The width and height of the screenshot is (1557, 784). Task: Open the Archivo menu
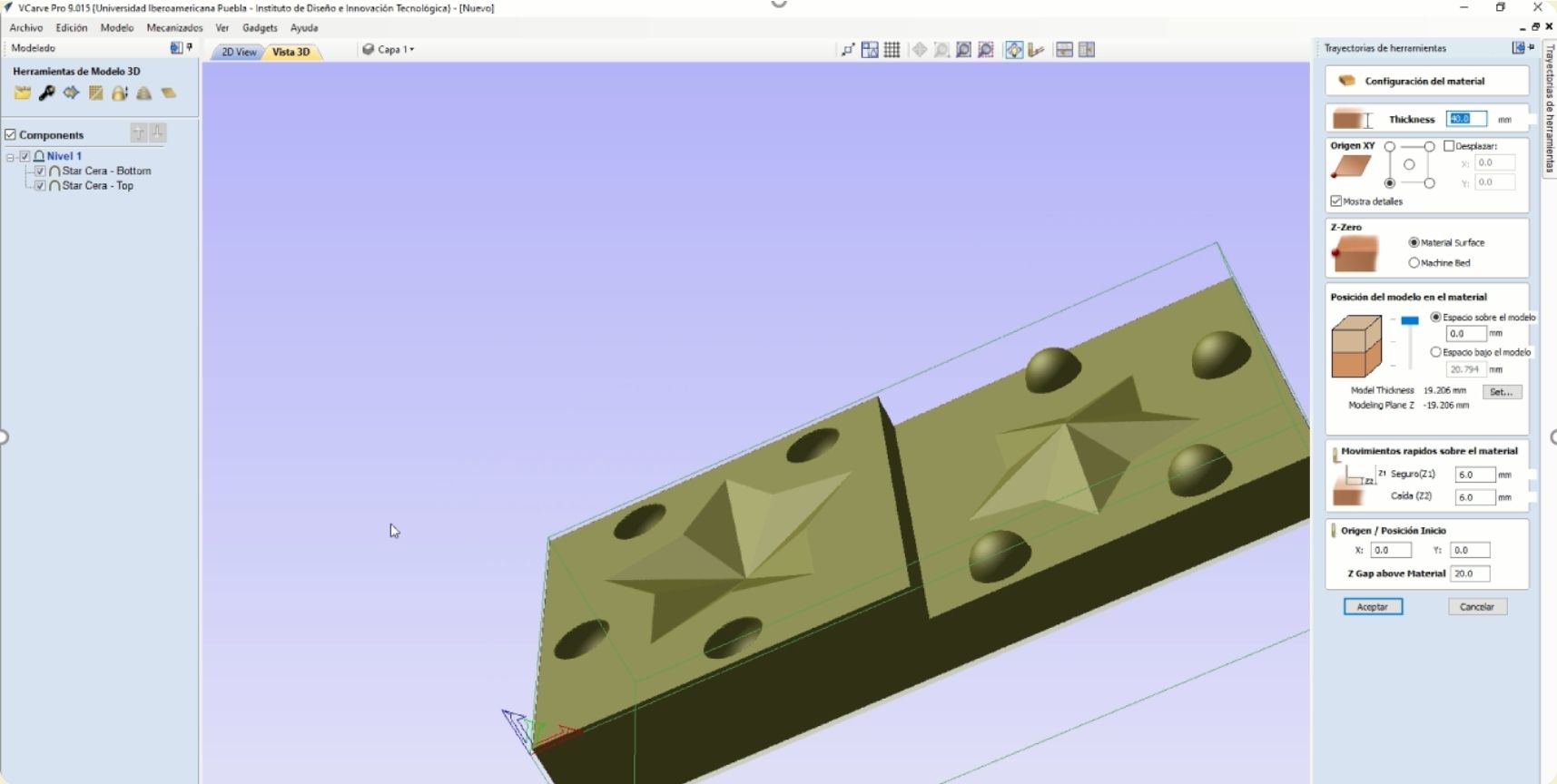tap(26, 27)
